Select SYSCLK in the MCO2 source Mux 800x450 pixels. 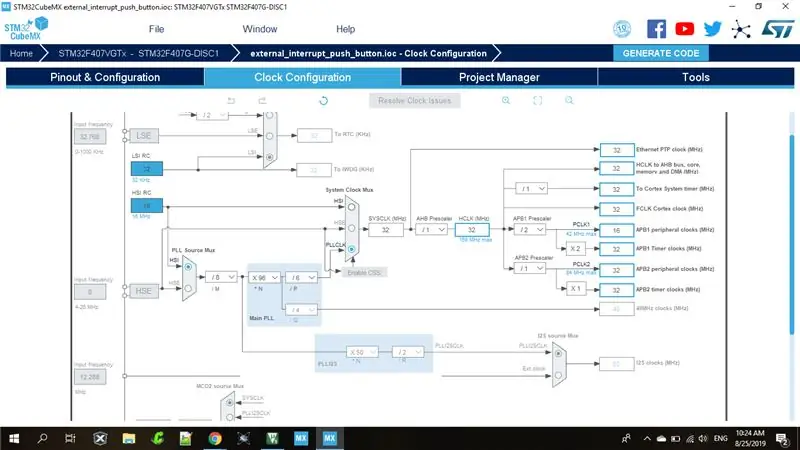click(x=230, y=403)
